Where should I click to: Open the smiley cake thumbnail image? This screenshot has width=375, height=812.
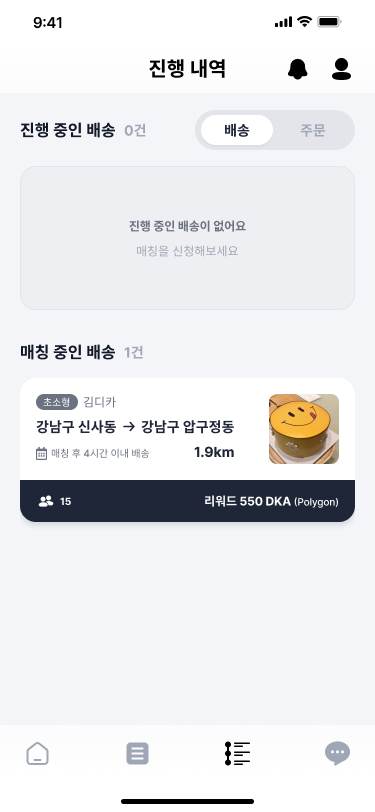point(304,429)
